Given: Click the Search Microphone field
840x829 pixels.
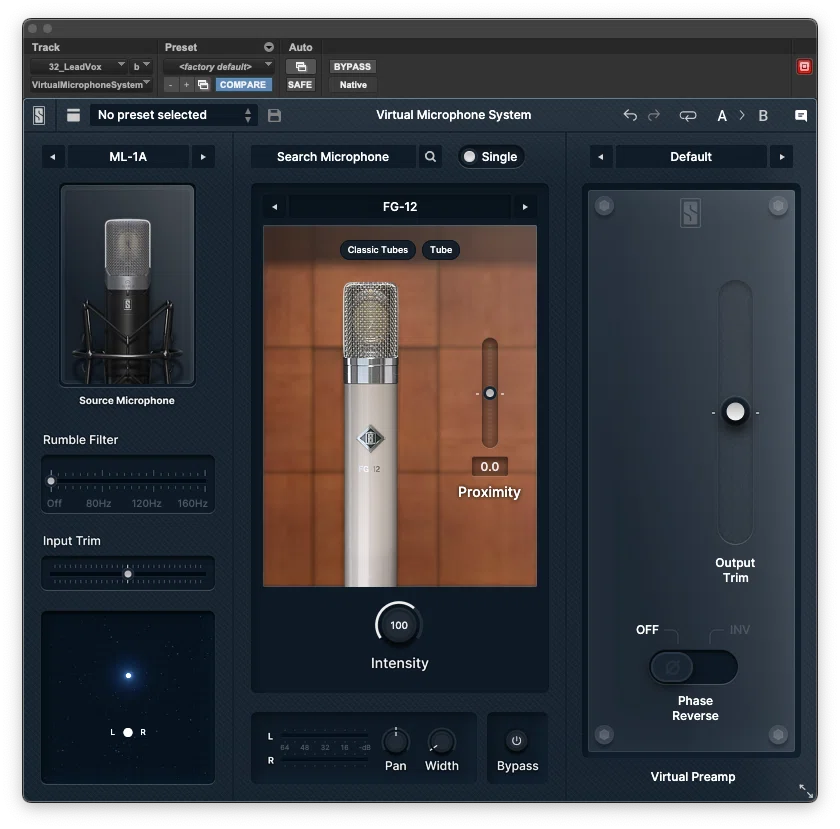Looking at the screenshot, I should (x=333, y=156).
